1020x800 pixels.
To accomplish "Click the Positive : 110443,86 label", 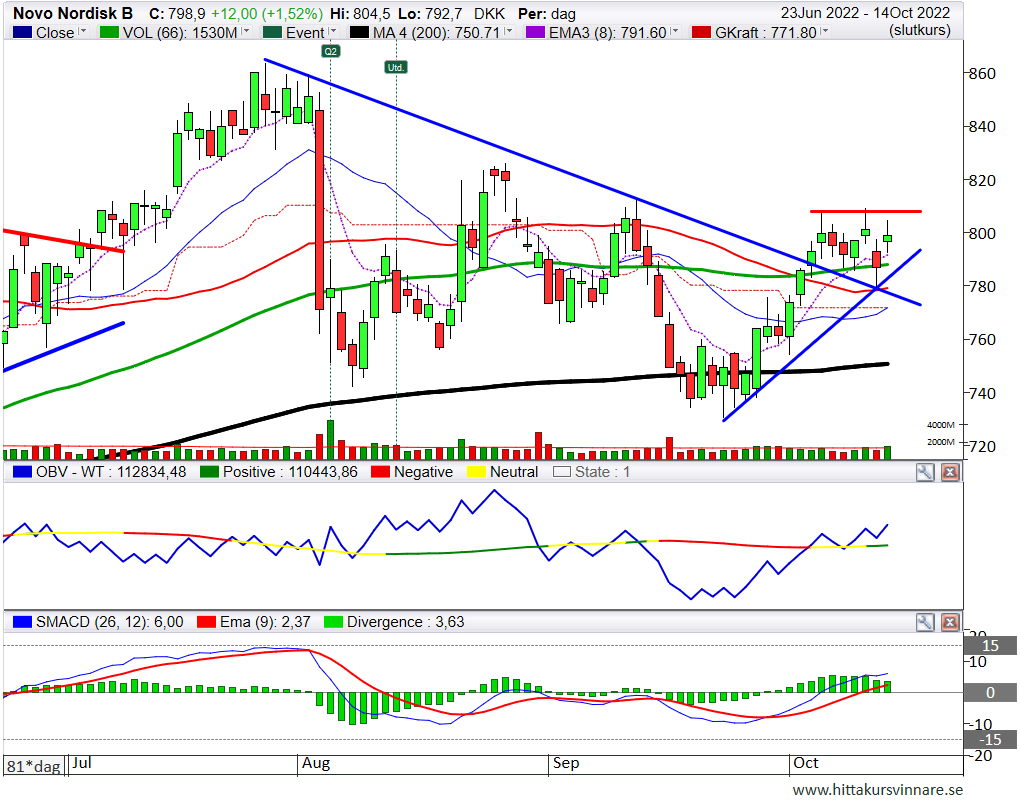I will [x=290, y=472].
